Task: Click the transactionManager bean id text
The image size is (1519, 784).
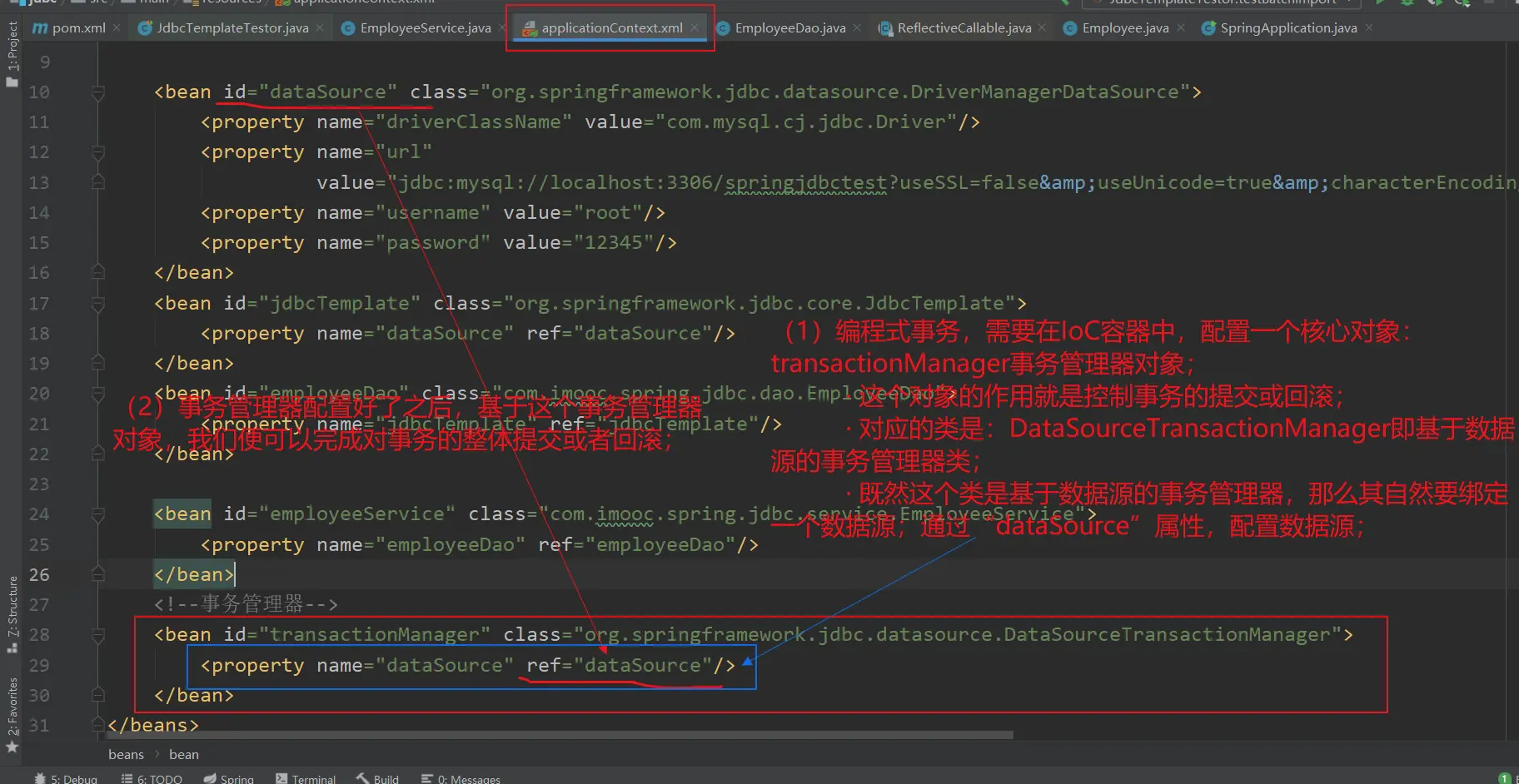Action: [x=375, y=635]
